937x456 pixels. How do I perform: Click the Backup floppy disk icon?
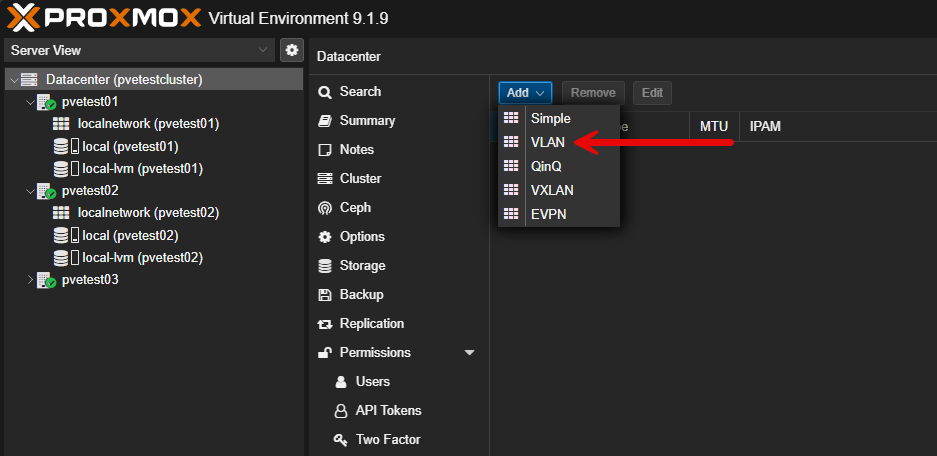324,295
